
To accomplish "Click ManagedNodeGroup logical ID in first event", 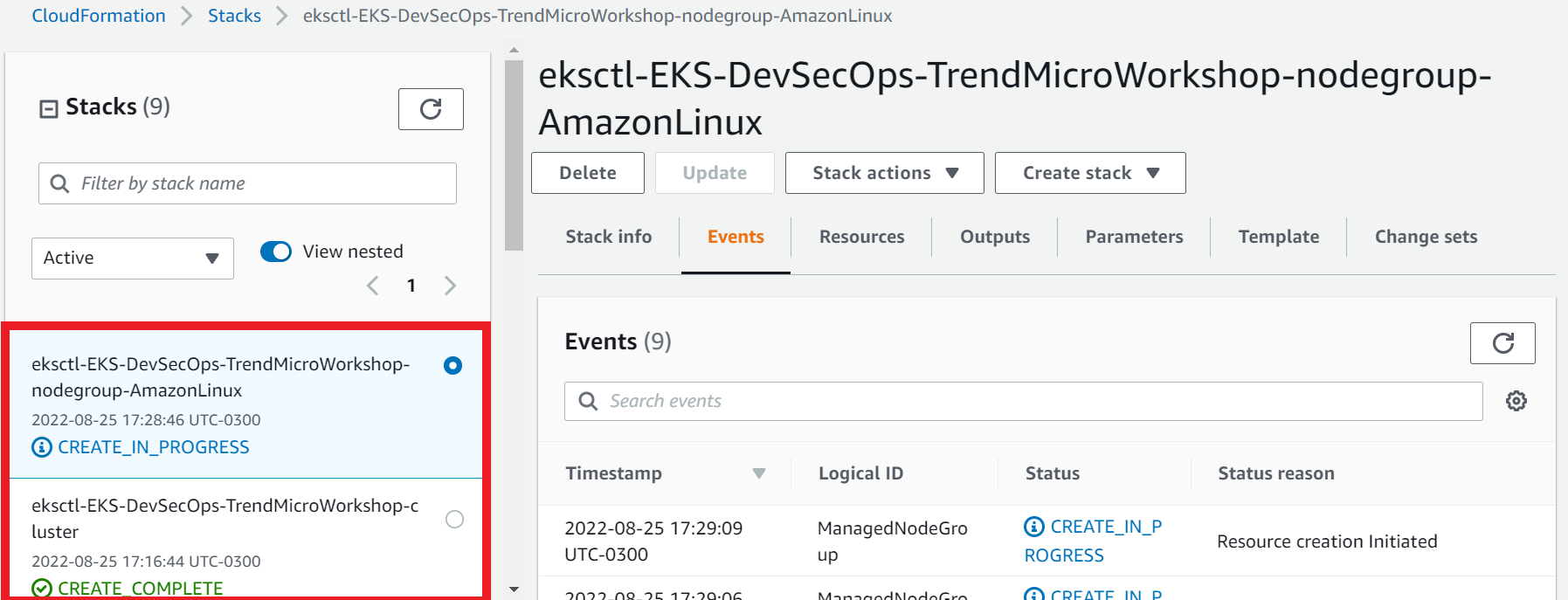I will point(892,541).
